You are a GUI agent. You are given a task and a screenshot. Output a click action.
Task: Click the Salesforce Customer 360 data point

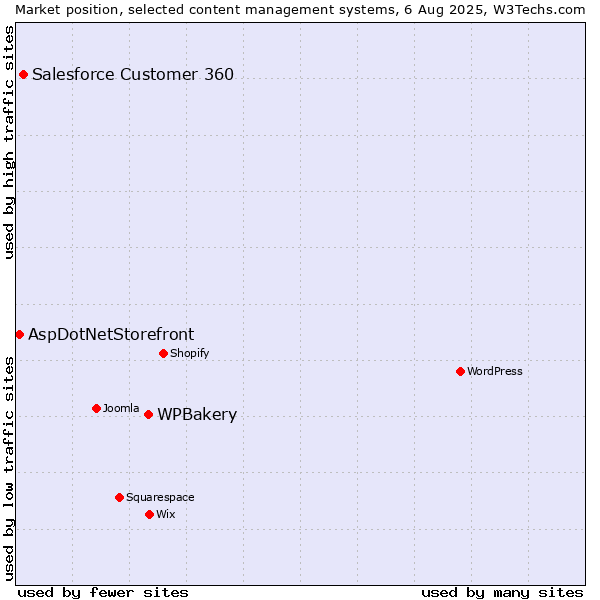[23, 75]
